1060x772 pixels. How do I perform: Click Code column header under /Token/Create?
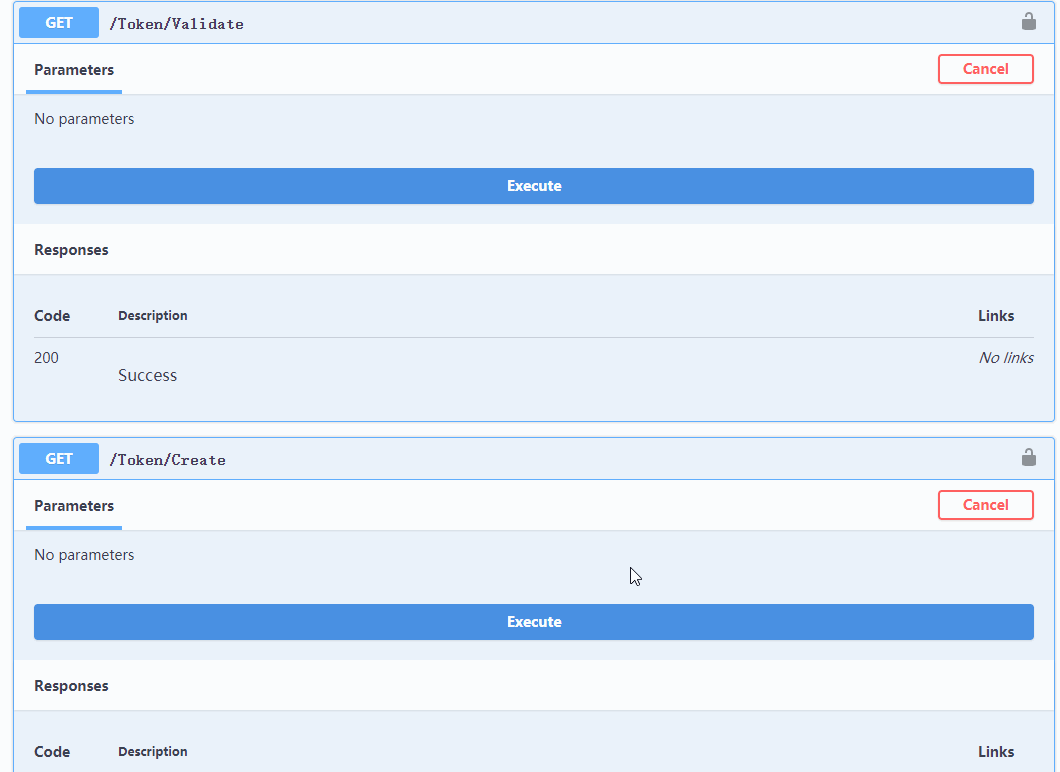52,752
